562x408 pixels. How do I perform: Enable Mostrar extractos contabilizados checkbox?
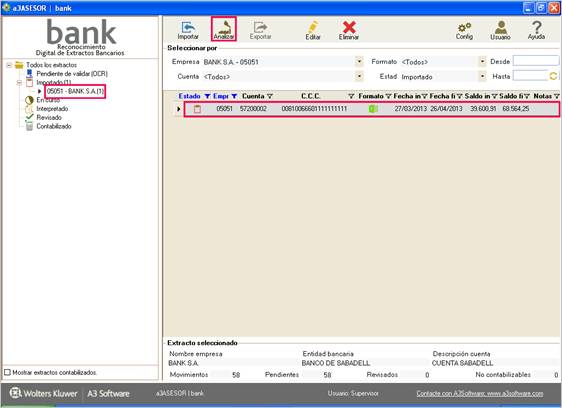[7, 372]
